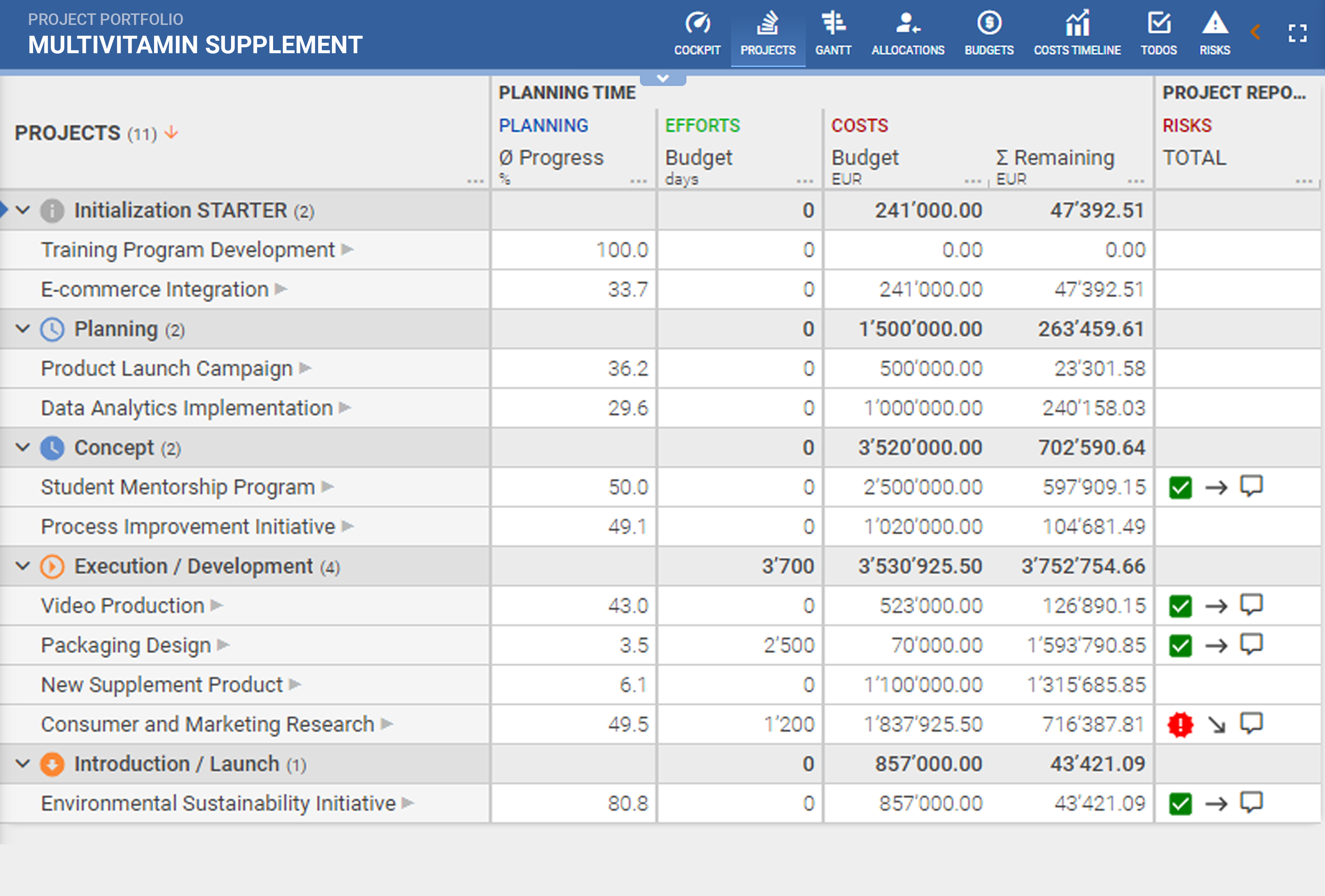The height and width of the screenshot is (896, 1325).
Task: Click the sort arrow next to PROJECTS
Action: [x=171, y=133]
